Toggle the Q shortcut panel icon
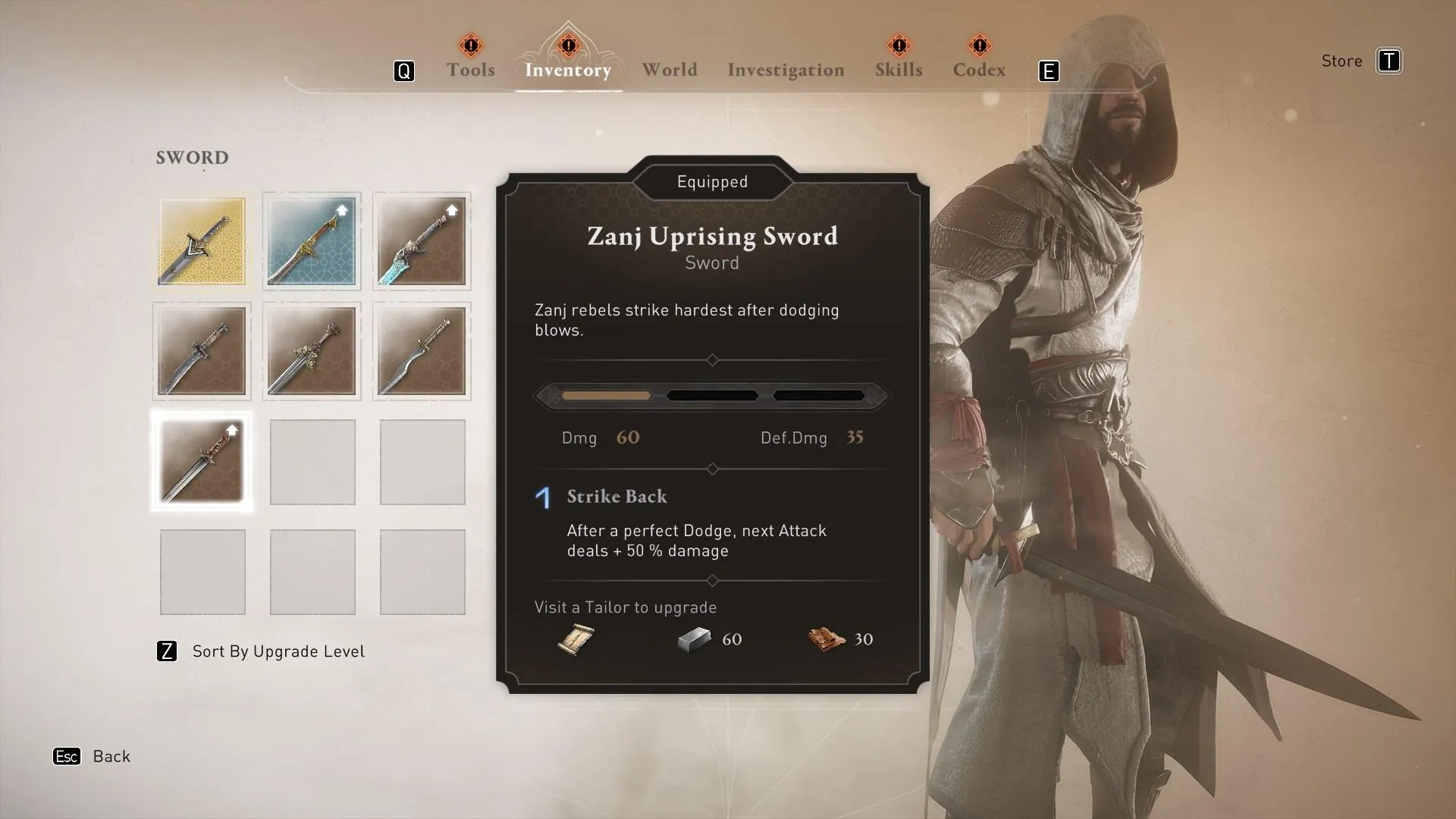1456x819 pixels. pos(403,70)
